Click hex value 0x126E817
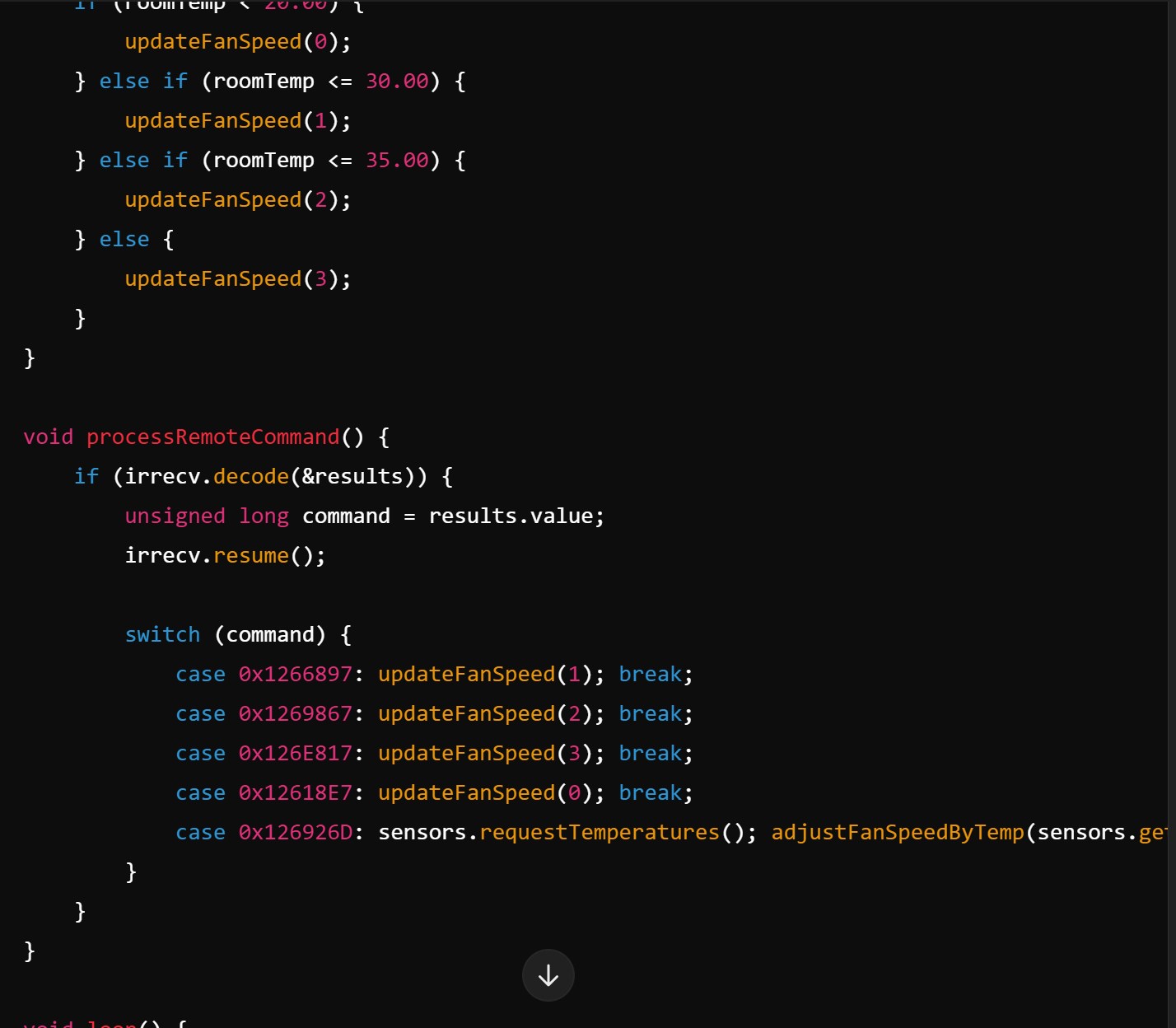 pos(296,753)
